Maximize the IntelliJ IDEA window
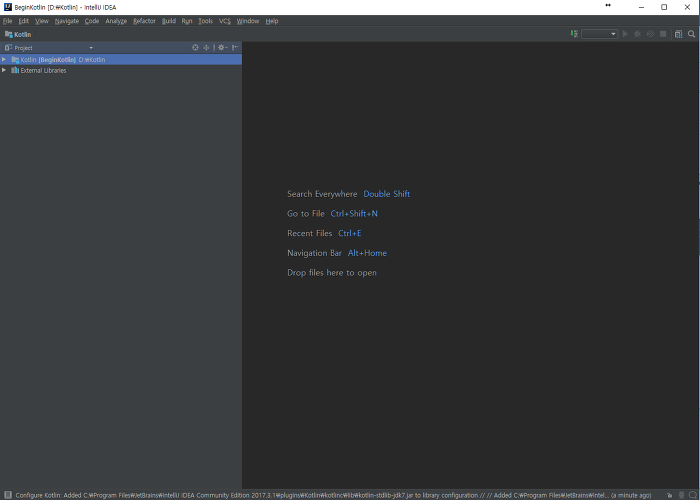This screenshot has height=500, width=700. click(x=664, y=7)
